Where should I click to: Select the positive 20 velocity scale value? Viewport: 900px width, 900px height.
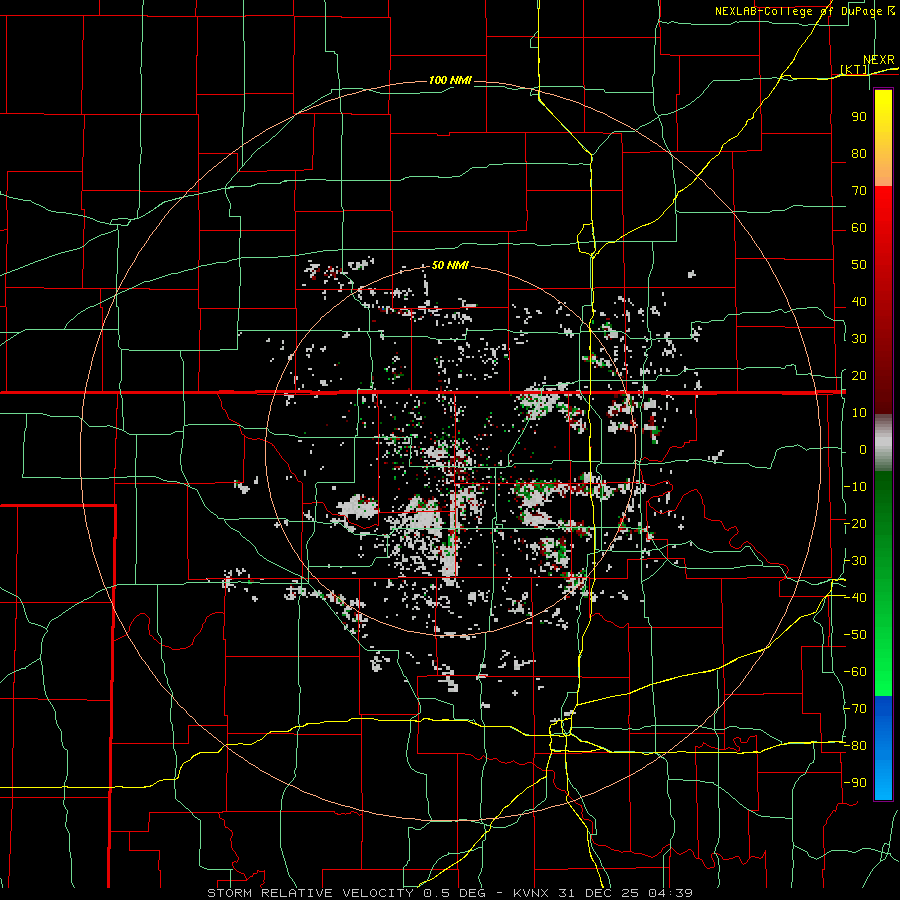click(859, 375)
